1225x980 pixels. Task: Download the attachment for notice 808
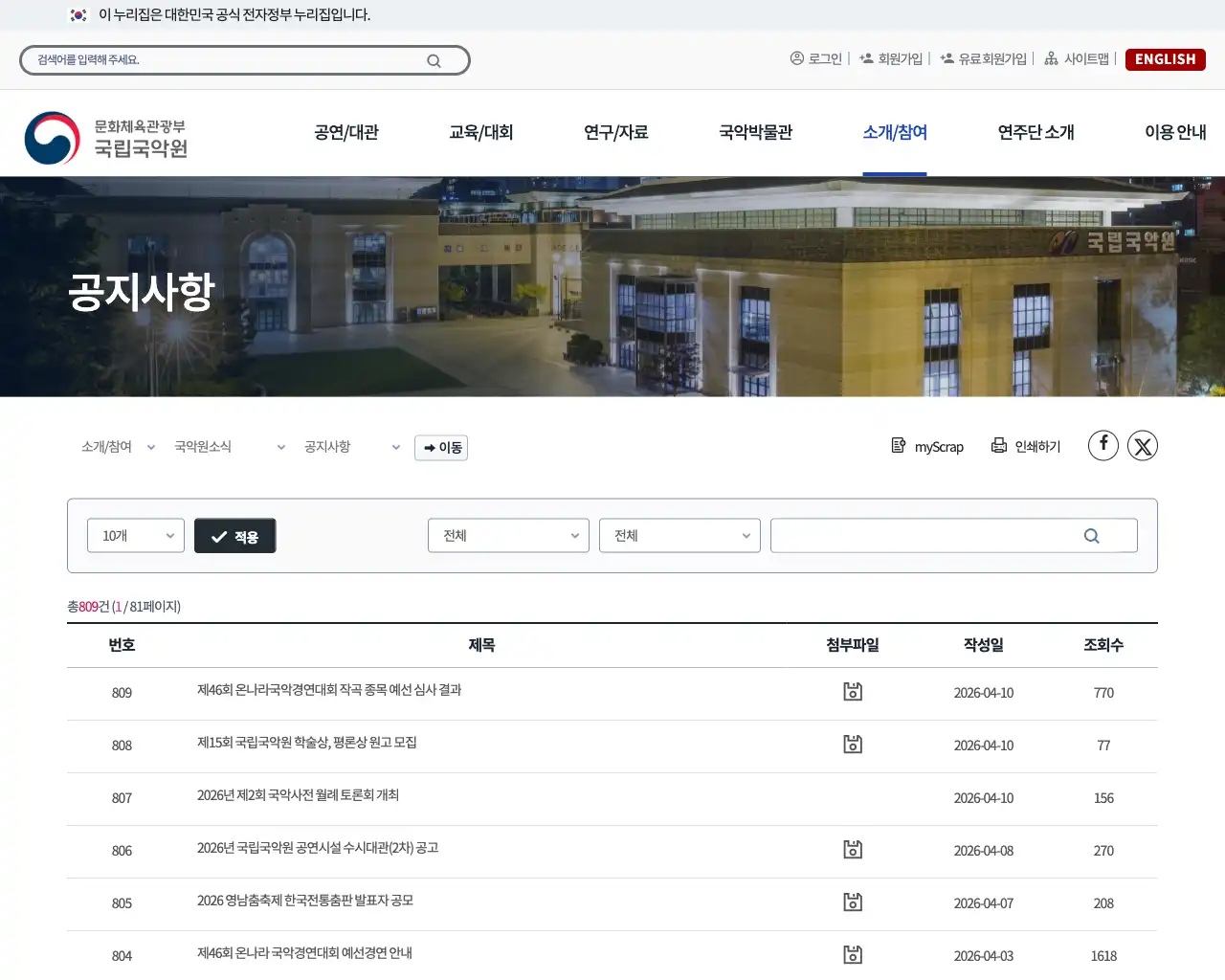click(853, 743)
